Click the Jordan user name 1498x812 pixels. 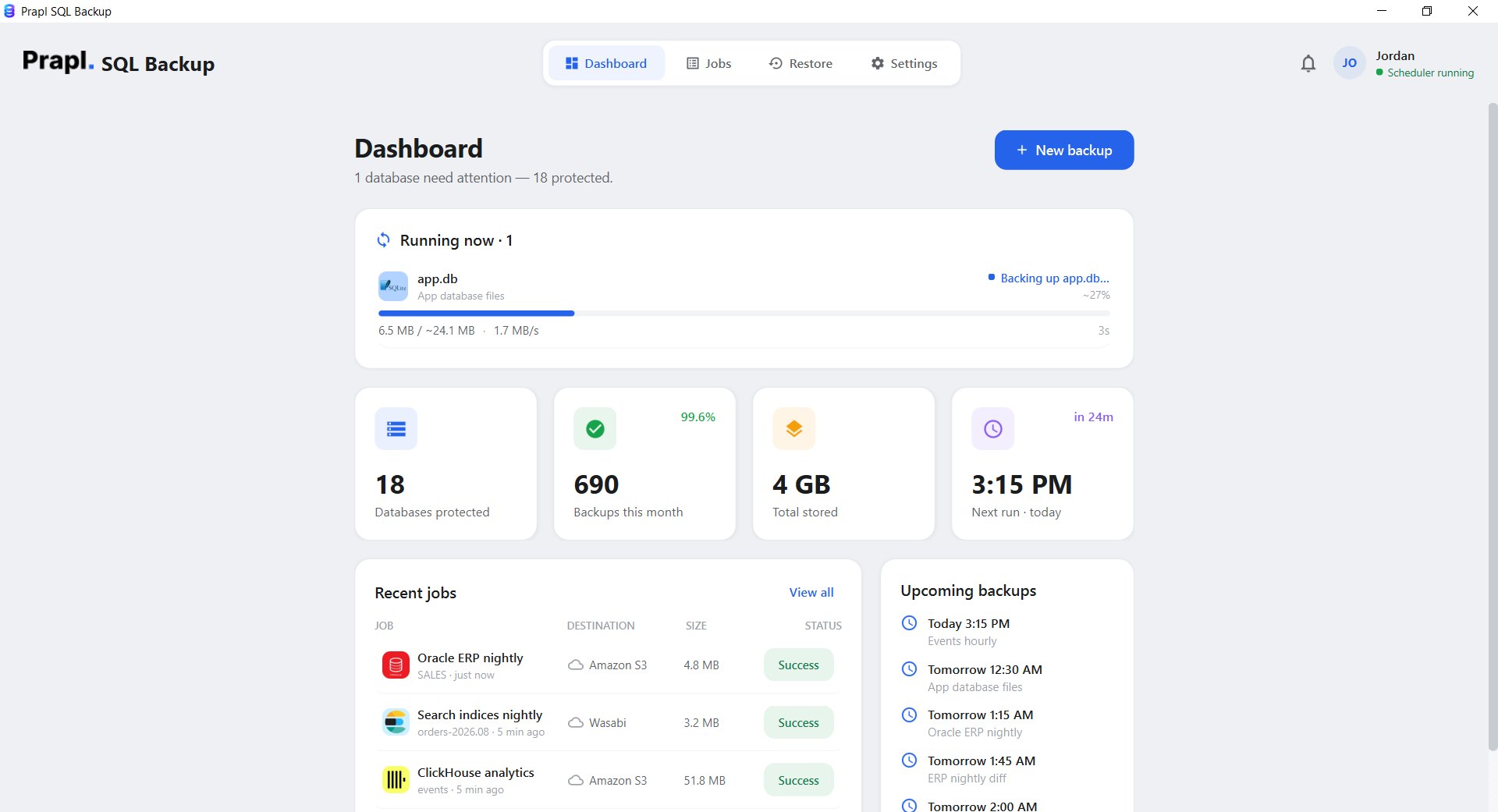(1395, 55)
